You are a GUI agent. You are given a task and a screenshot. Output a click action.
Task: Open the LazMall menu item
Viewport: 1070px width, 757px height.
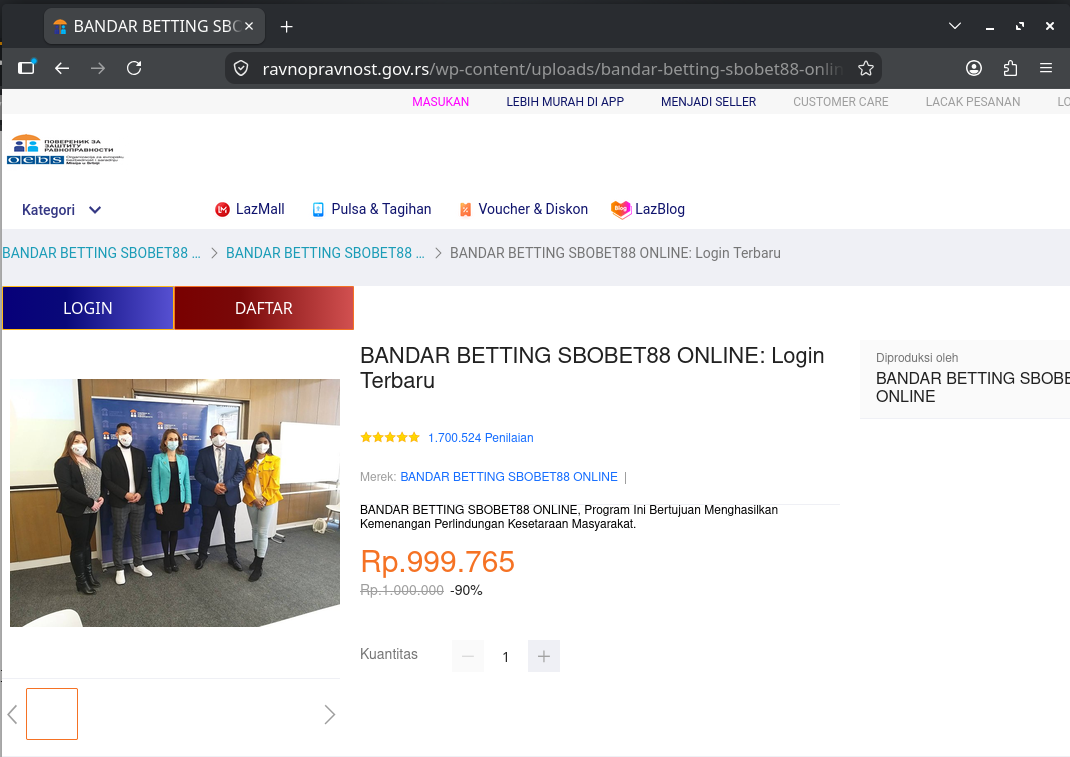(x=250, y=209)
